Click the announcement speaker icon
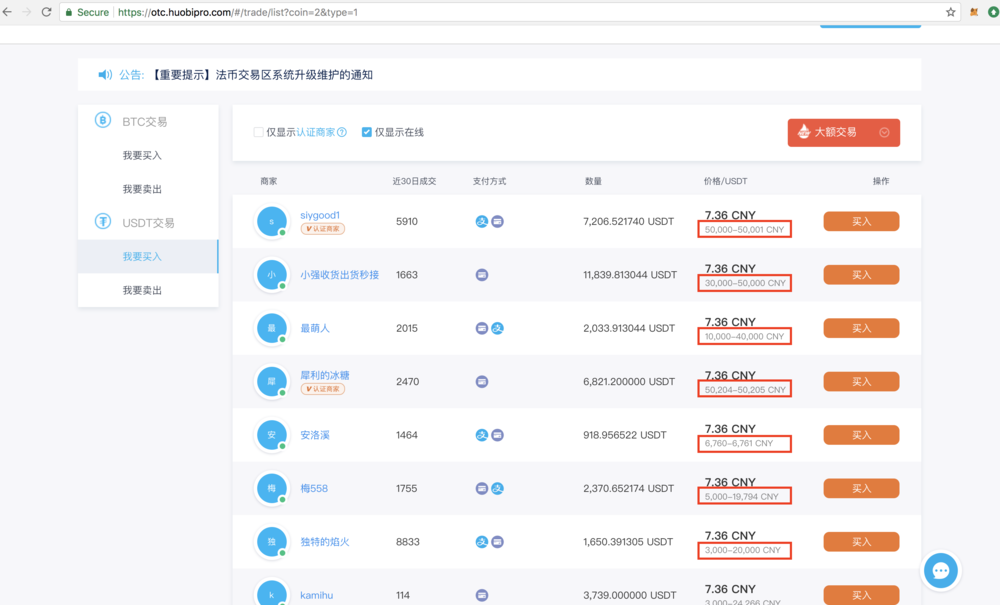This screenshot has height=605, width=1000. coord(104,73)
